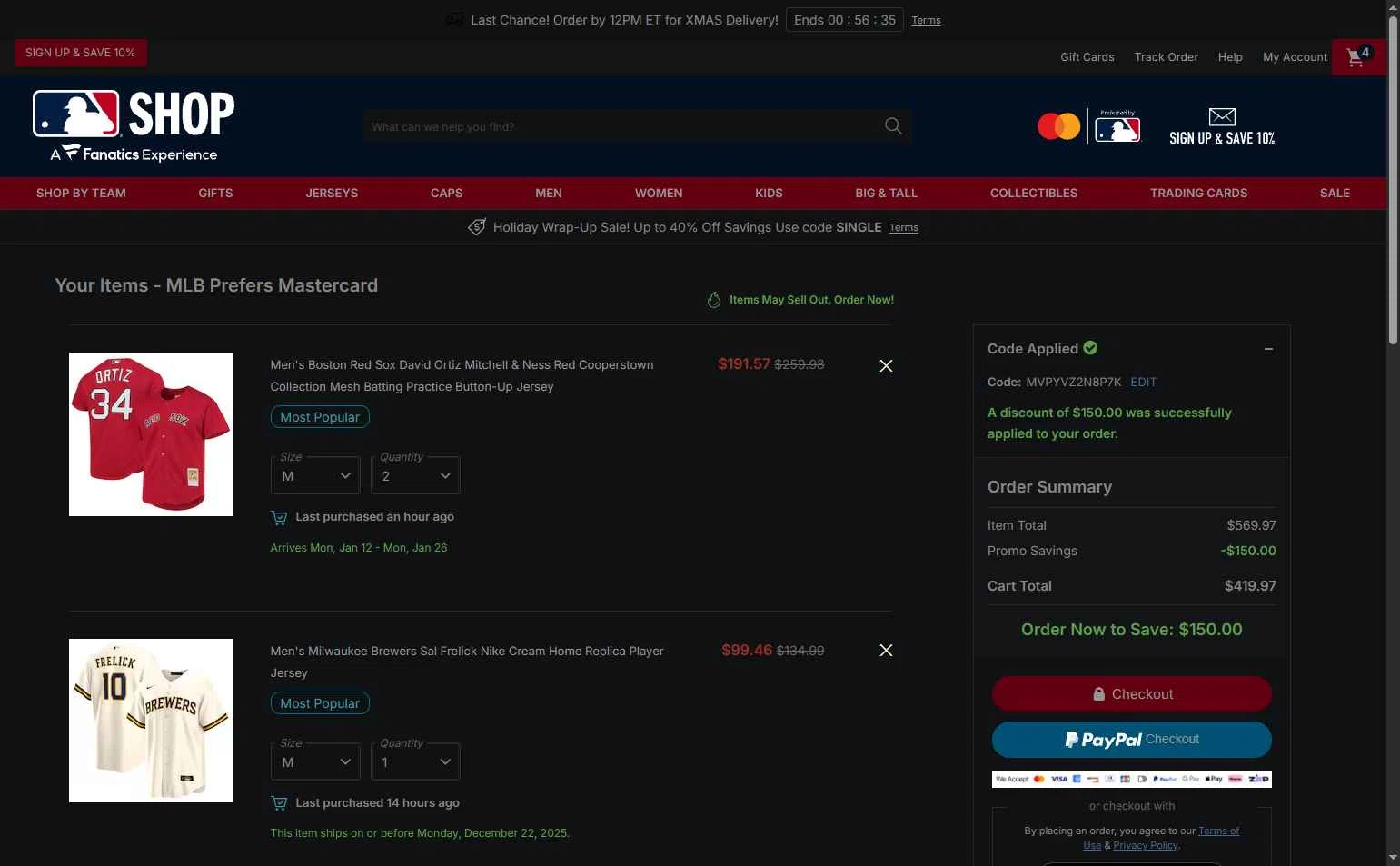The width and height of the screenshot is (1400, 866).
Task: Click Terms link beside code SINGLE
Action: tap(903, 227)
